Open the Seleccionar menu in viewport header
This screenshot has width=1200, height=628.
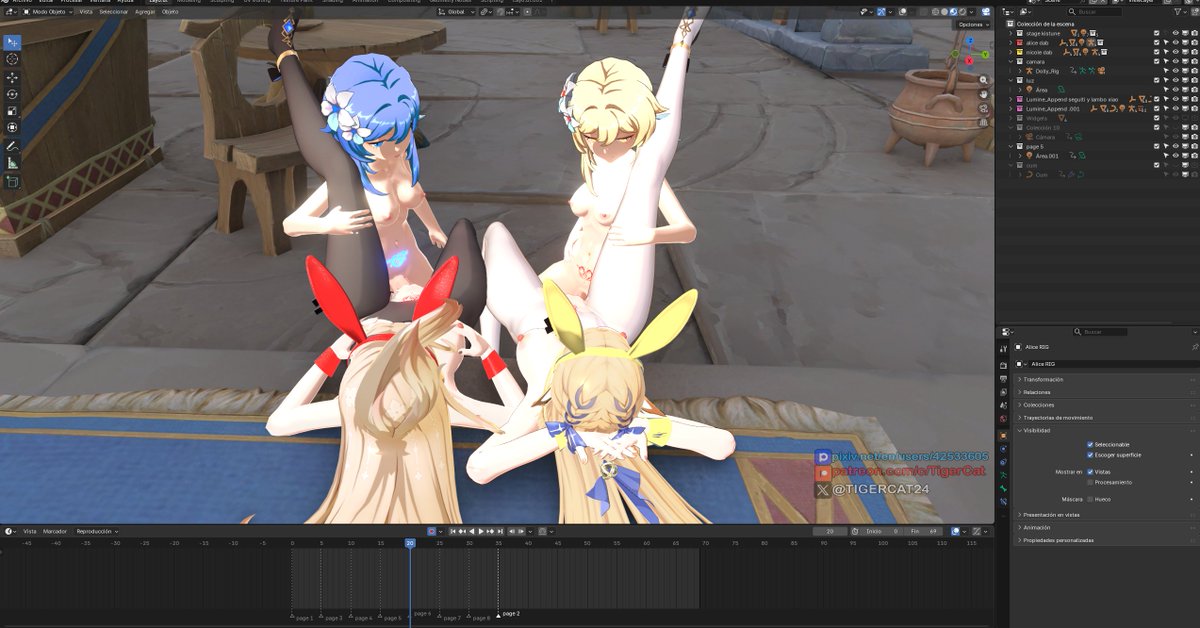[114, 11]
